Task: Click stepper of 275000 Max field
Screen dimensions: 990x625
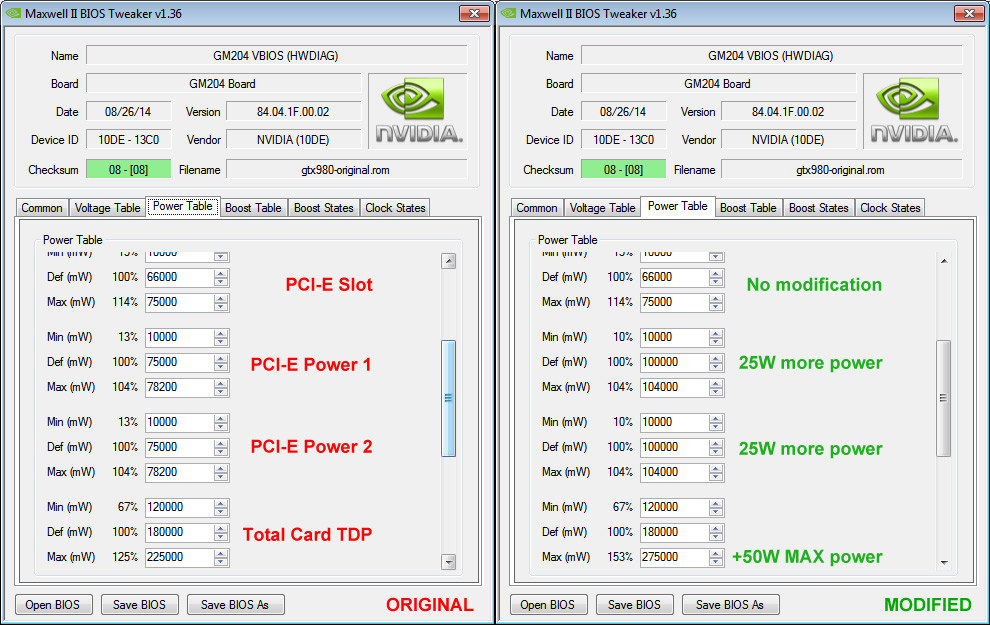Action: 716,557
